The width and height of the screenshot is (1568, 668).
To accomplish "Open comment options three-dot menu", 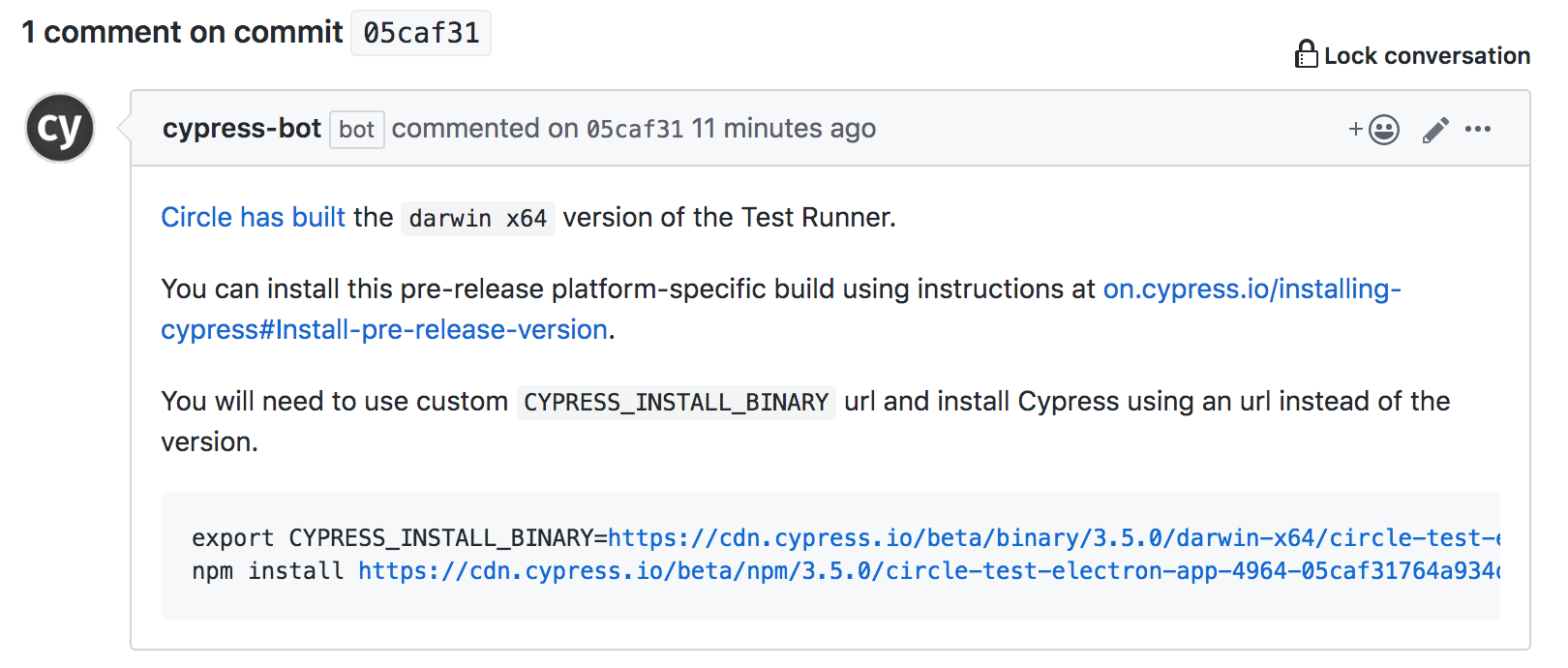I will pos(1478,129).
